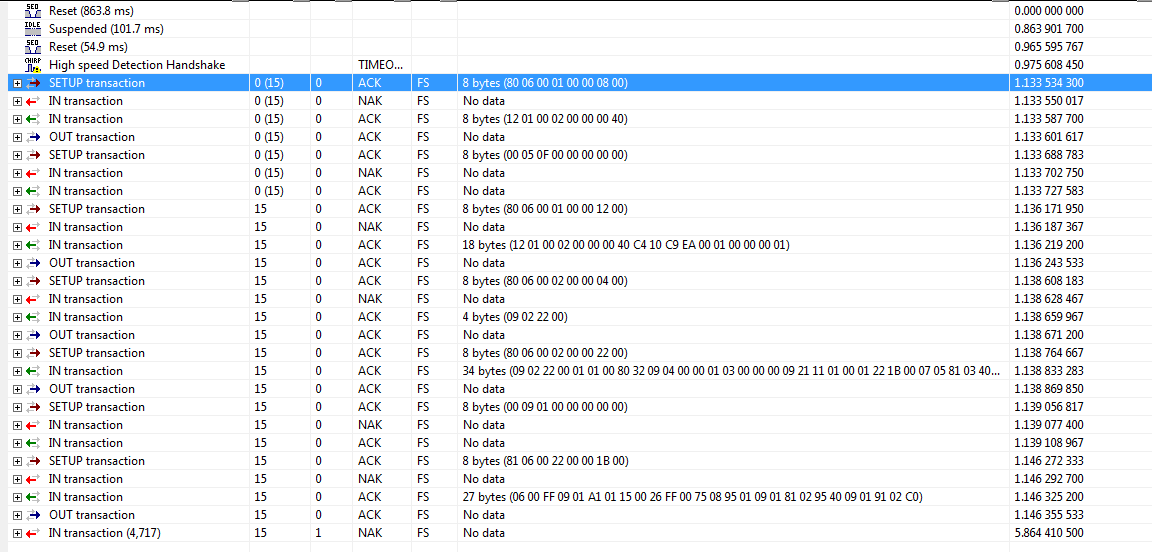Click the IN icon of the 18 bytes row
The height and width of the screenshot is (552, 1152).
34,245
